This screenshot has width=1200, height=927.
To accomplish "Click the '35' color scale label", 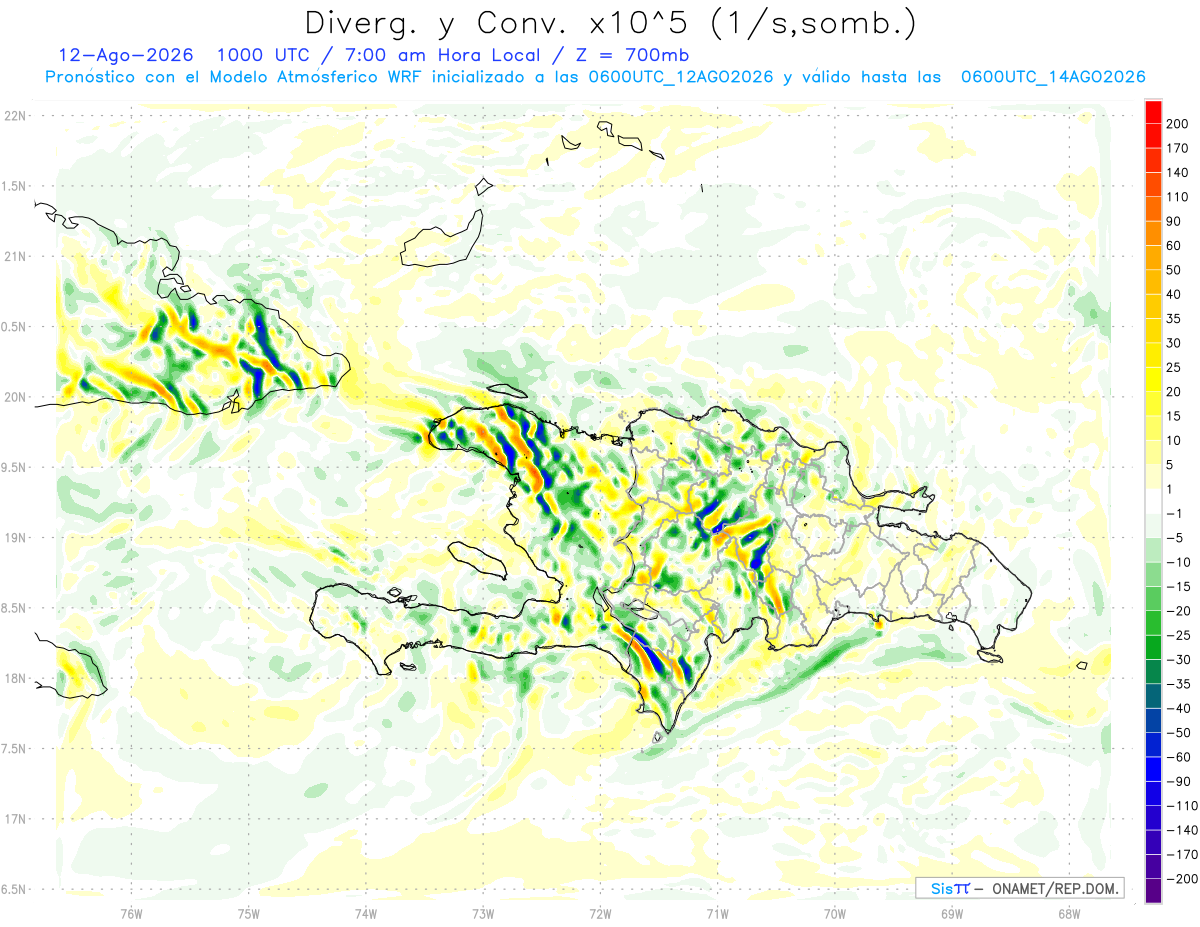I will pos(1174,318).
